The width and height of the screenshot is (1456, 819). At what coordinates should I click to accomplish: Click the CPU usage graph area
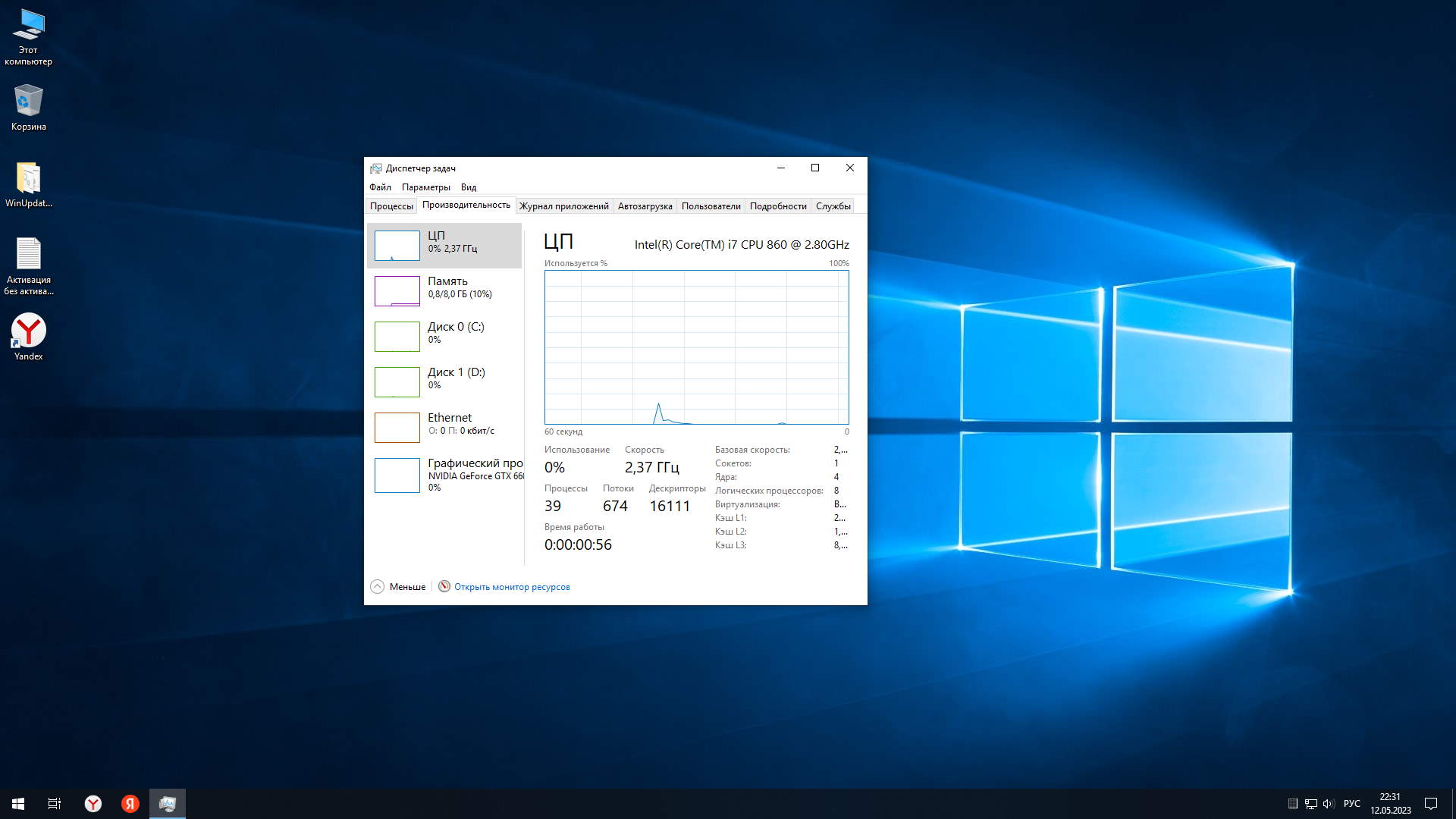(x=696, y=347)
